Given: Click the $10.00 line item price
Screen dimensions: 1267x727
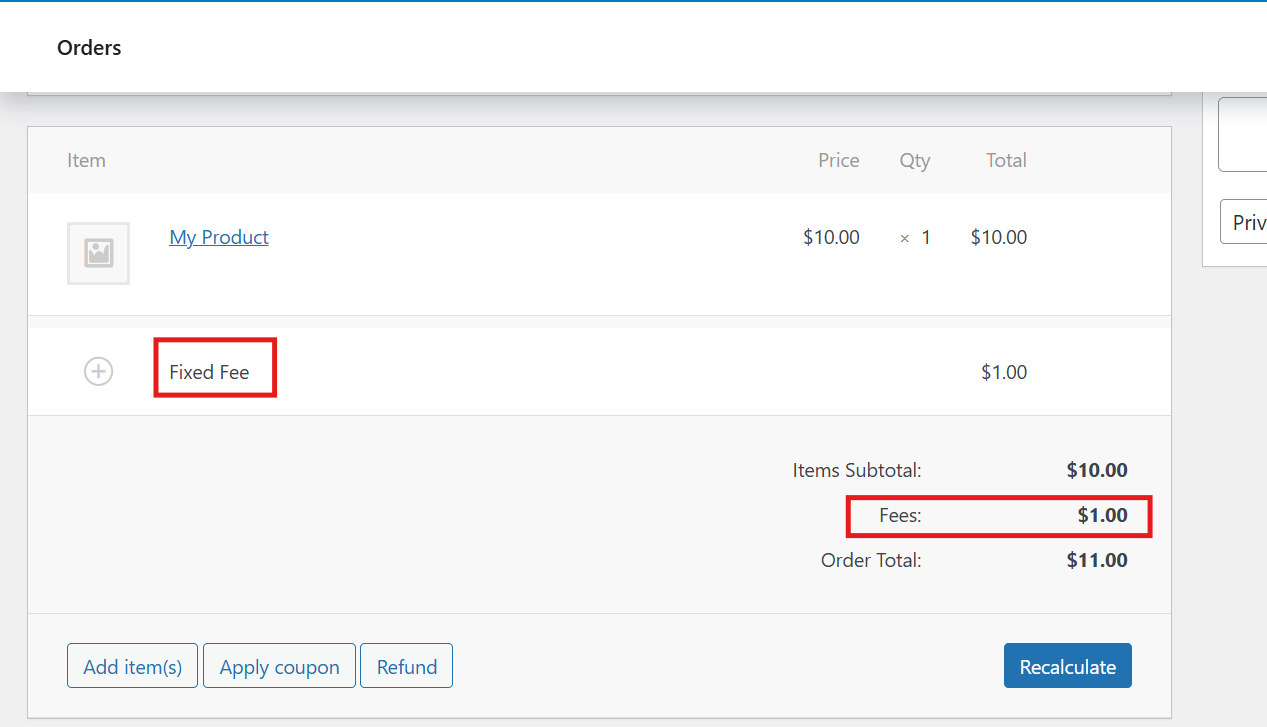Looking at the screenshot, I should tap(831, 237).
